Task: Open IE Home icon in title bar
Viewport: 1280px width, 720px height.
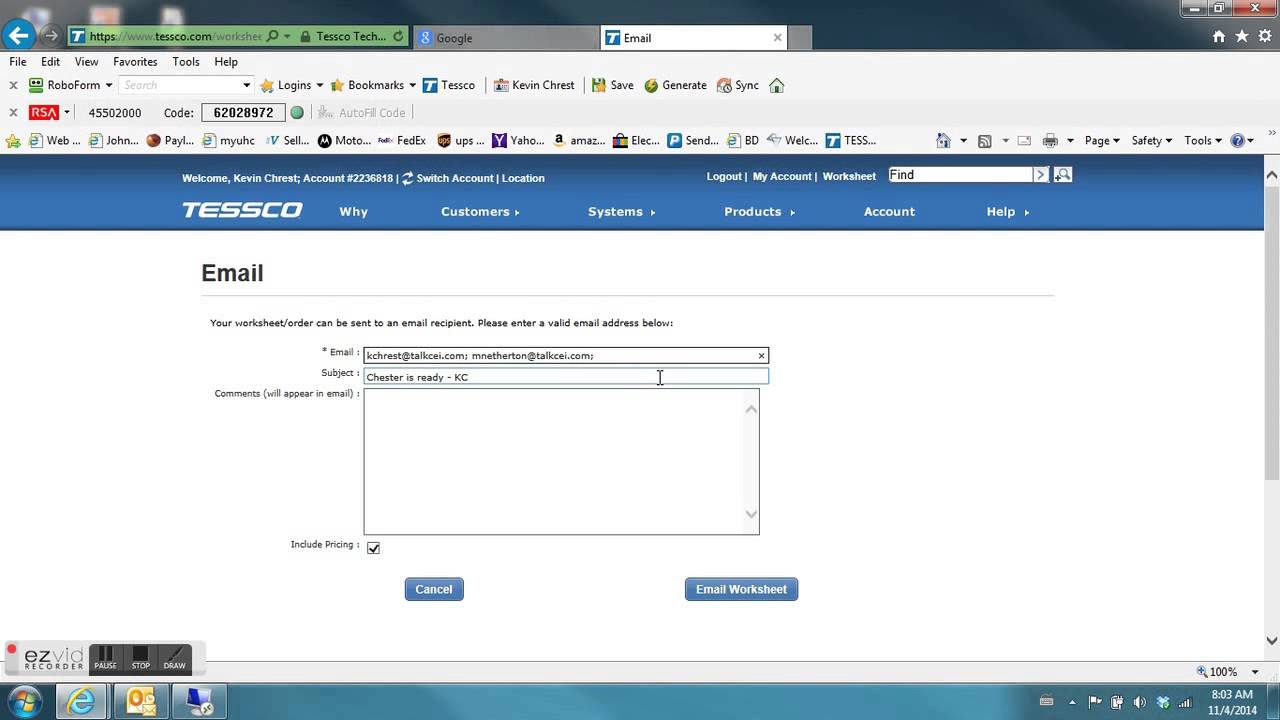Action: (1219, 36)
